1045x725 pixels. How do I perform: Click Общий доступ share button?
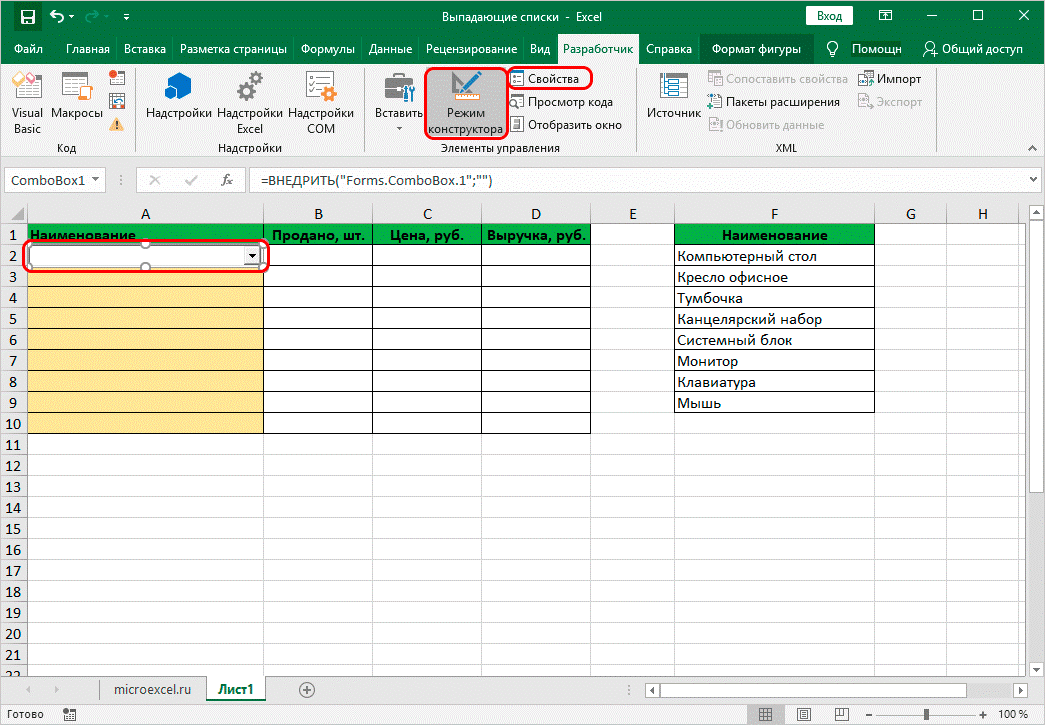[x=973, y=49]
